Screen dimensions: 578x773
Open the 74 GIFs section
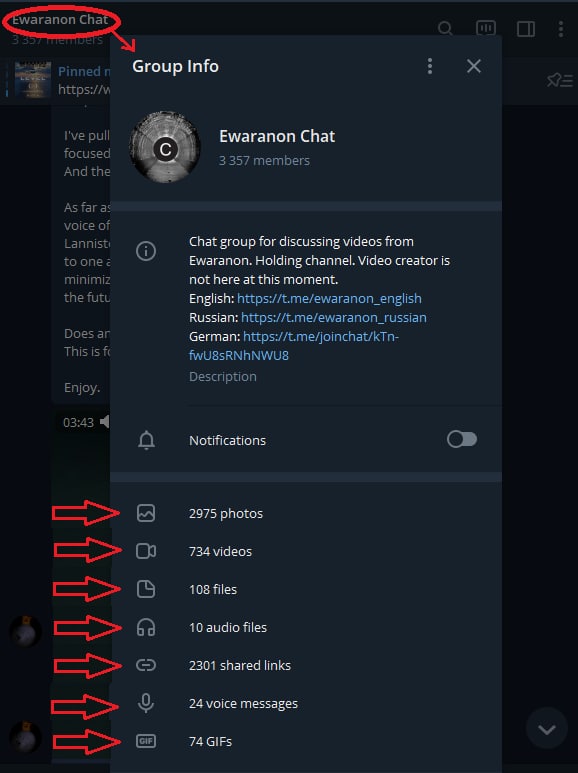click(x=306, y=741)
